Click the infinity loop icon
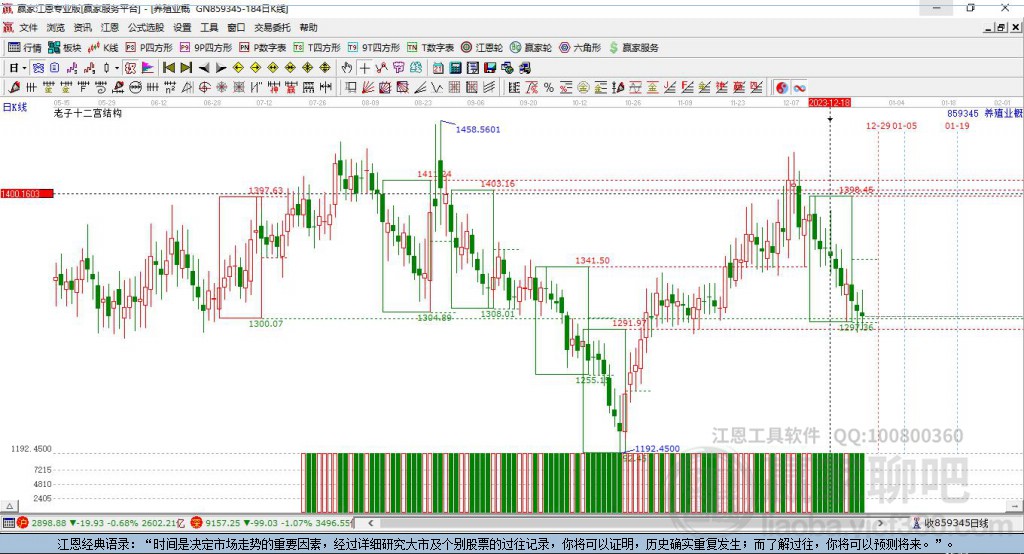Image resolution: width=1024 pixels, height=554 pixels. pyautogui.click(x=799, y=88)
